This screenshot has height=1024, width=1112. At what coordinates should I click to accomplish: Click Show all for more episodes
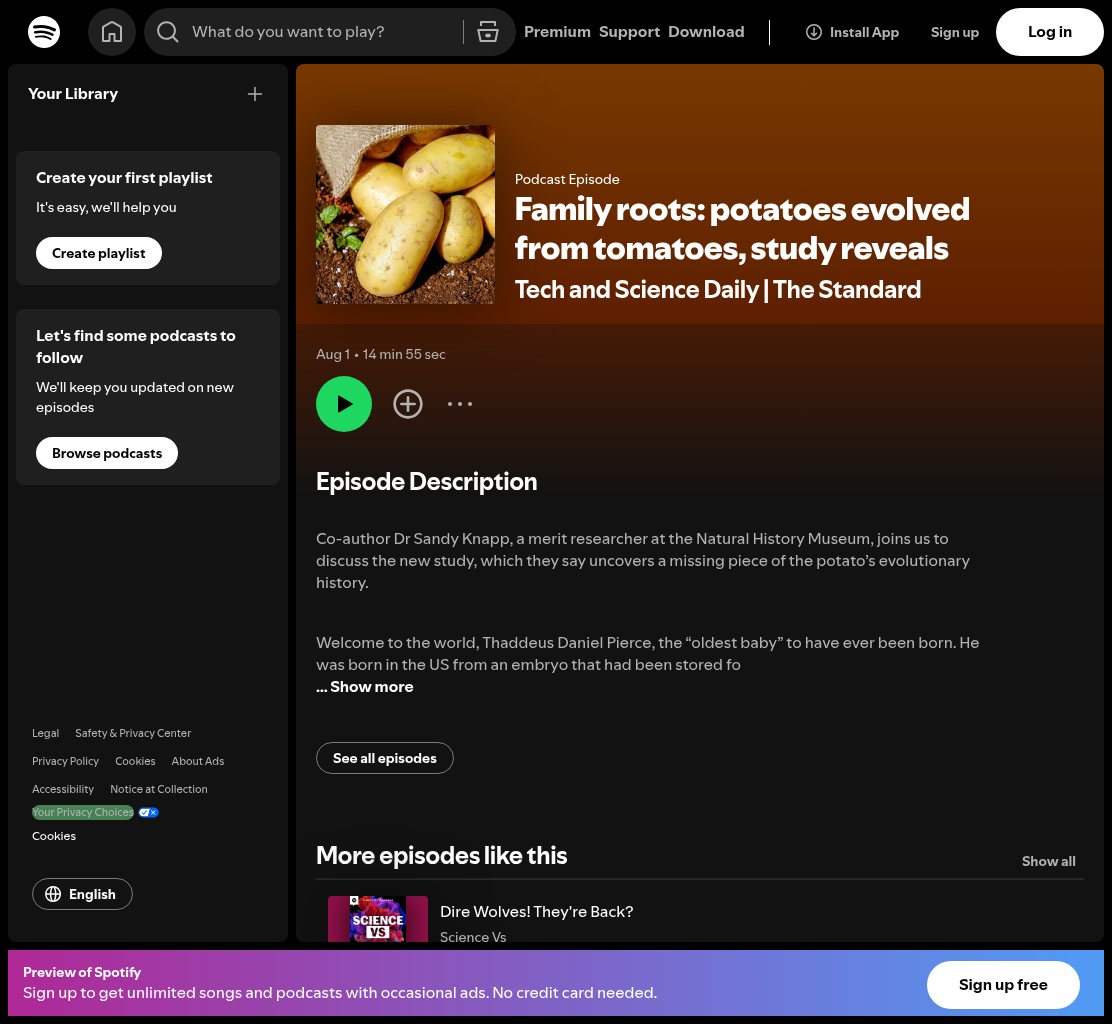point(1048,861)
